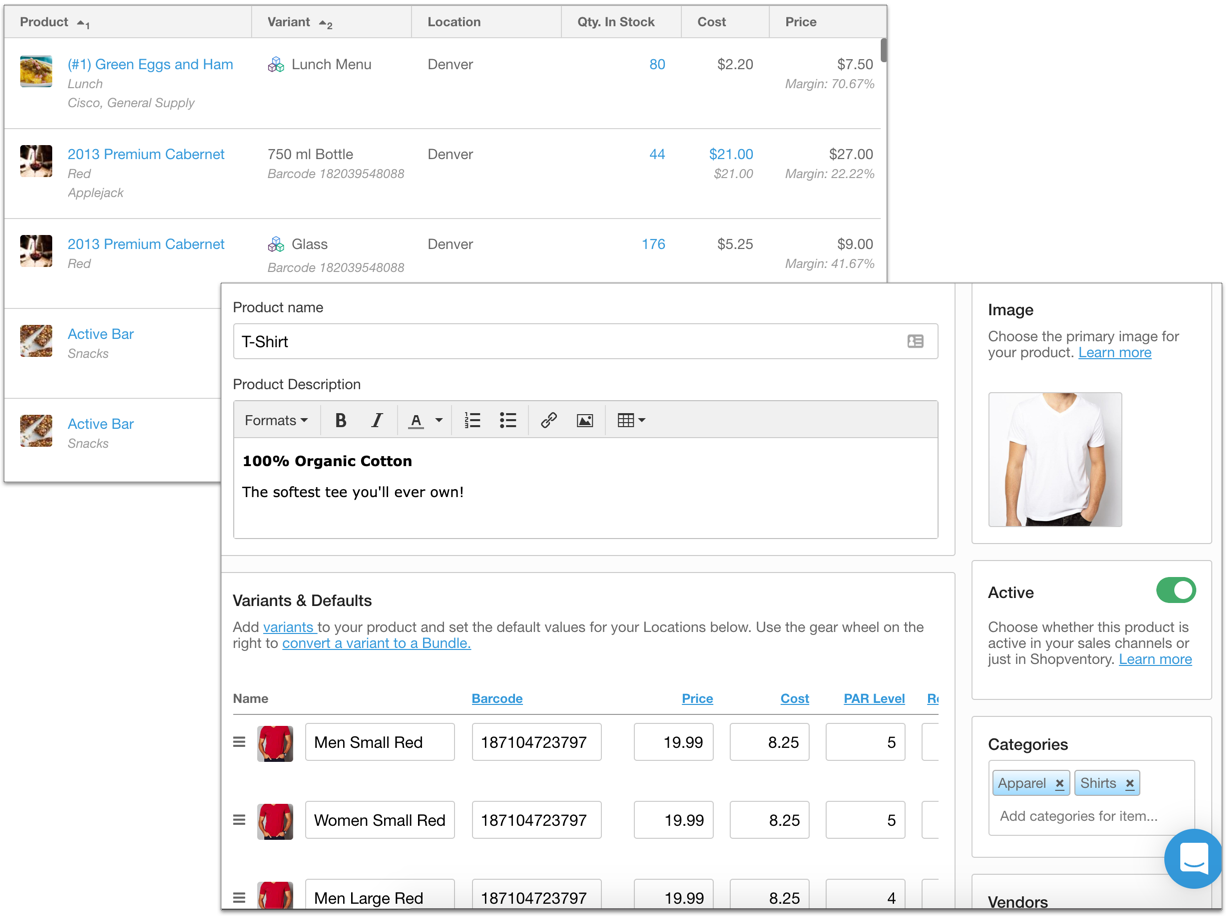Screen dimensions: 1226x916
Task: Edit the Men Small Red PAR level field
Action: [866, 743]
